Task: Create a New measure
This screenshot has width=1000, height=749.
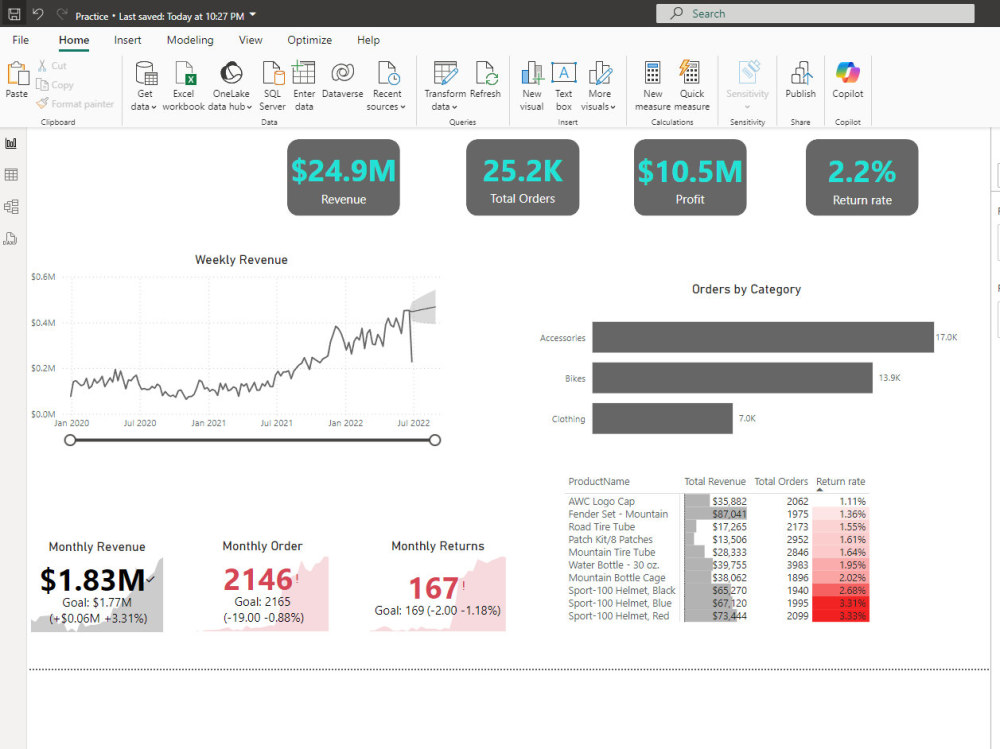Action: click(x=652, y=85)
